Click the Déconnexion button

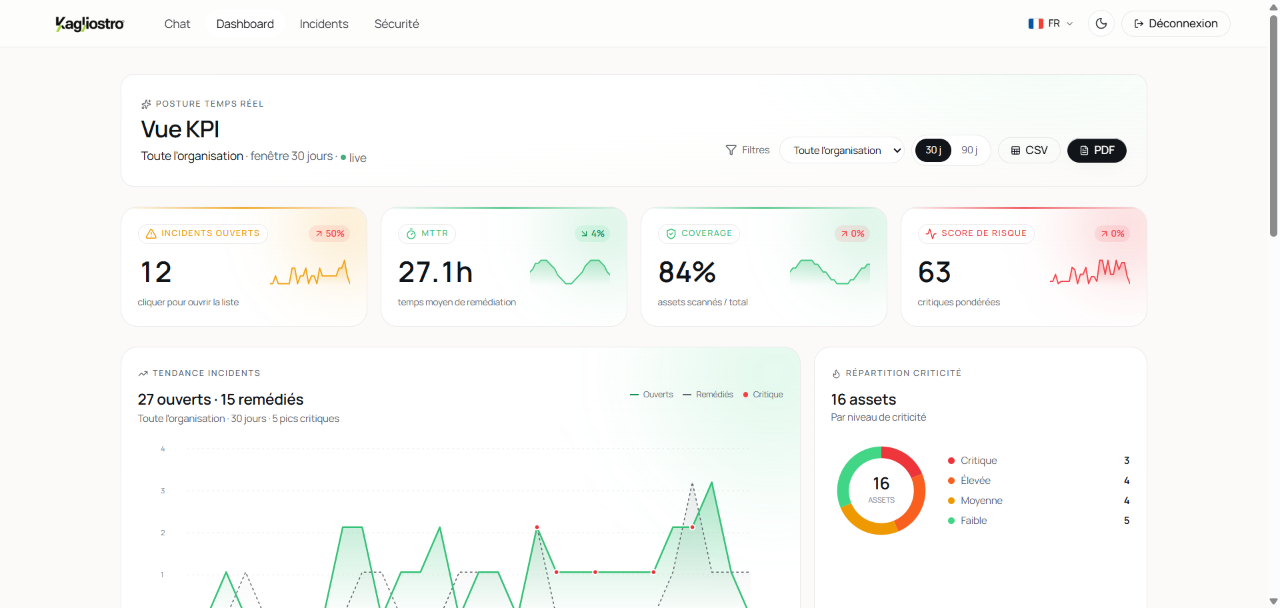[1176, 24]
